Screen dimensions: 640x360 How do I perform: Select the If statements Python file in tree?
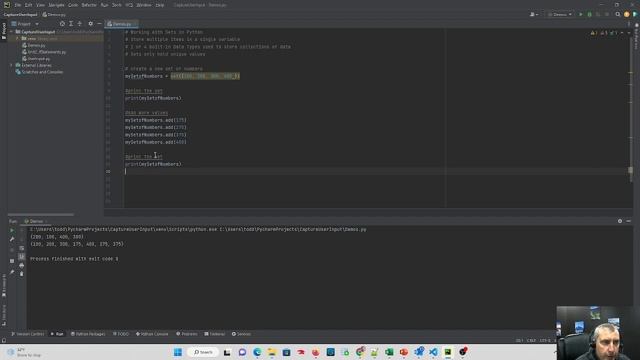[x=44, y=52]
